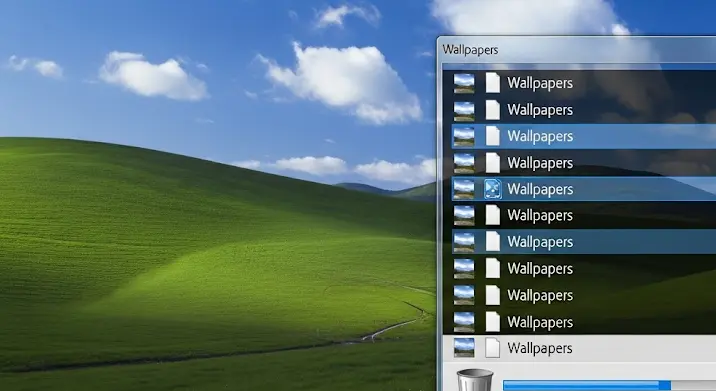The image size is (716, 391).
Task: Select Wallpapers text in the tenth list row
Action: click(540, 322)
